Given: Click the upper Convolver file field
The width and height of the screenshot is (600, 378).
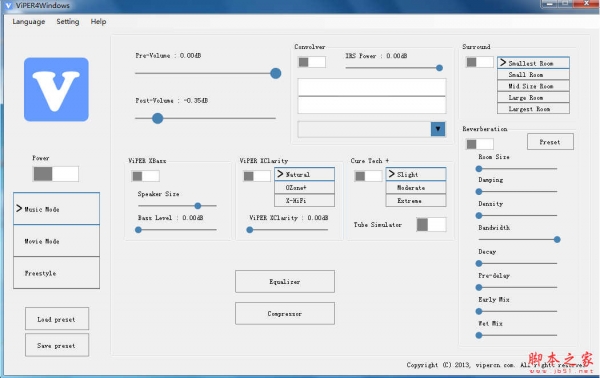Looking at the screenshot, I should 372,87.
